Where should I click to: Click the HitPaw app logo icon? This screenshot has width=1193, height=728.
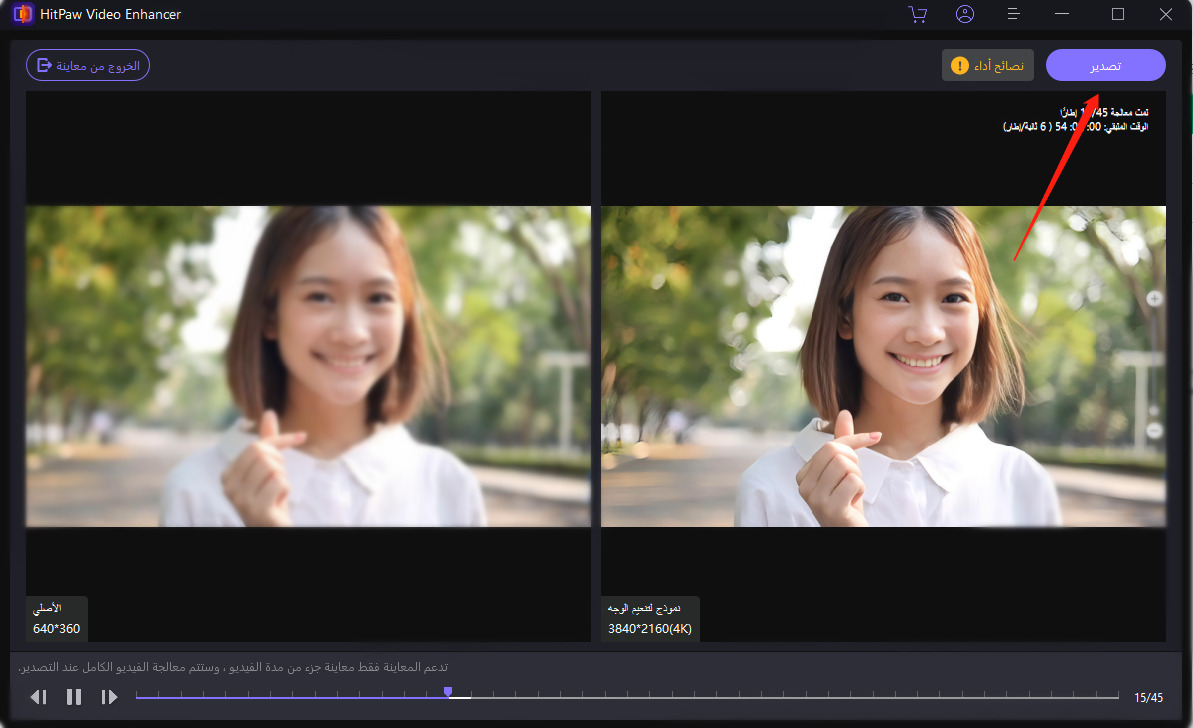(x=23, y=14)
